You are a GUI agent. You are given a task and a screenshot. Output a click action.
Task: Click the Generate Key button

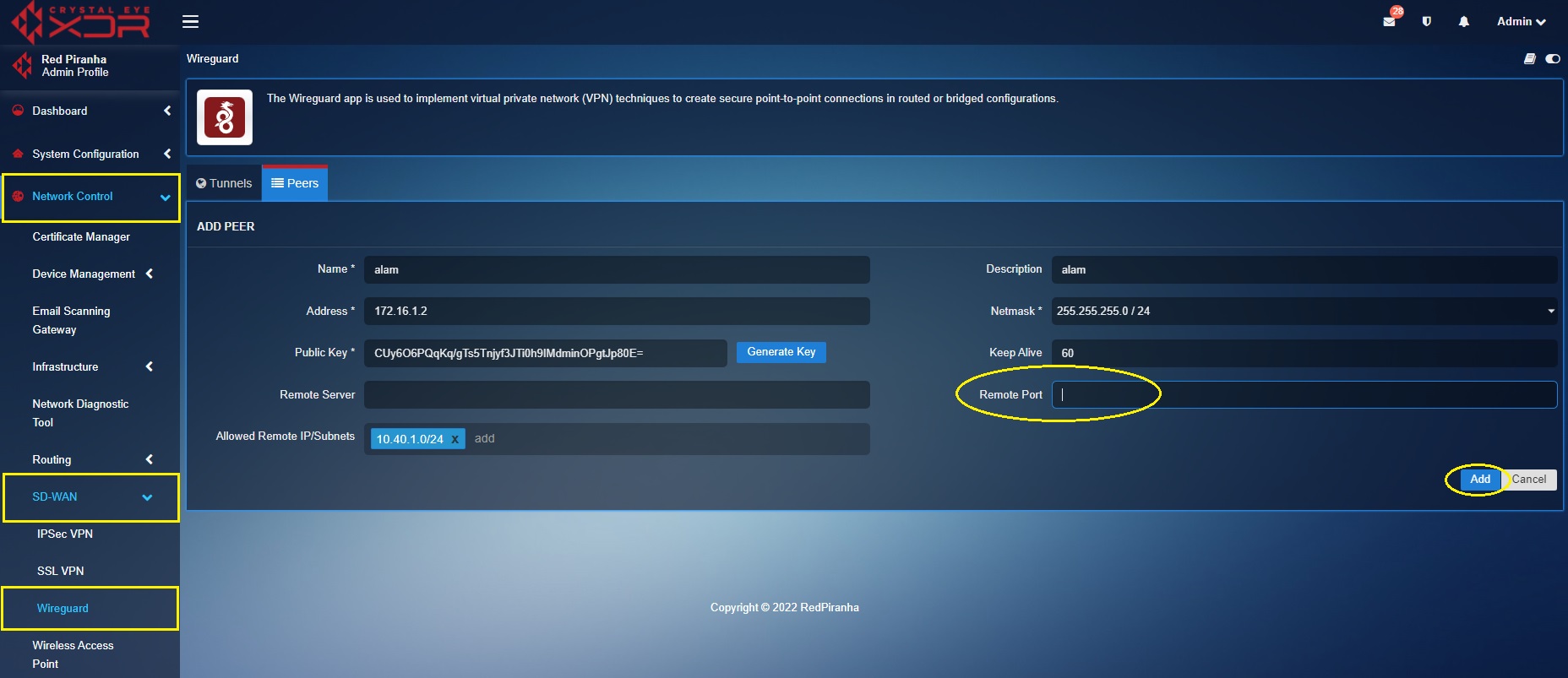(x=781, y=352)
